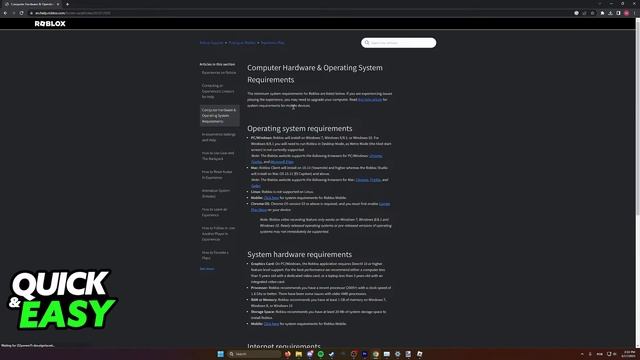Open the Roblox Support breadcrumb link
This screenshot has height=360, width=640.
211,43
